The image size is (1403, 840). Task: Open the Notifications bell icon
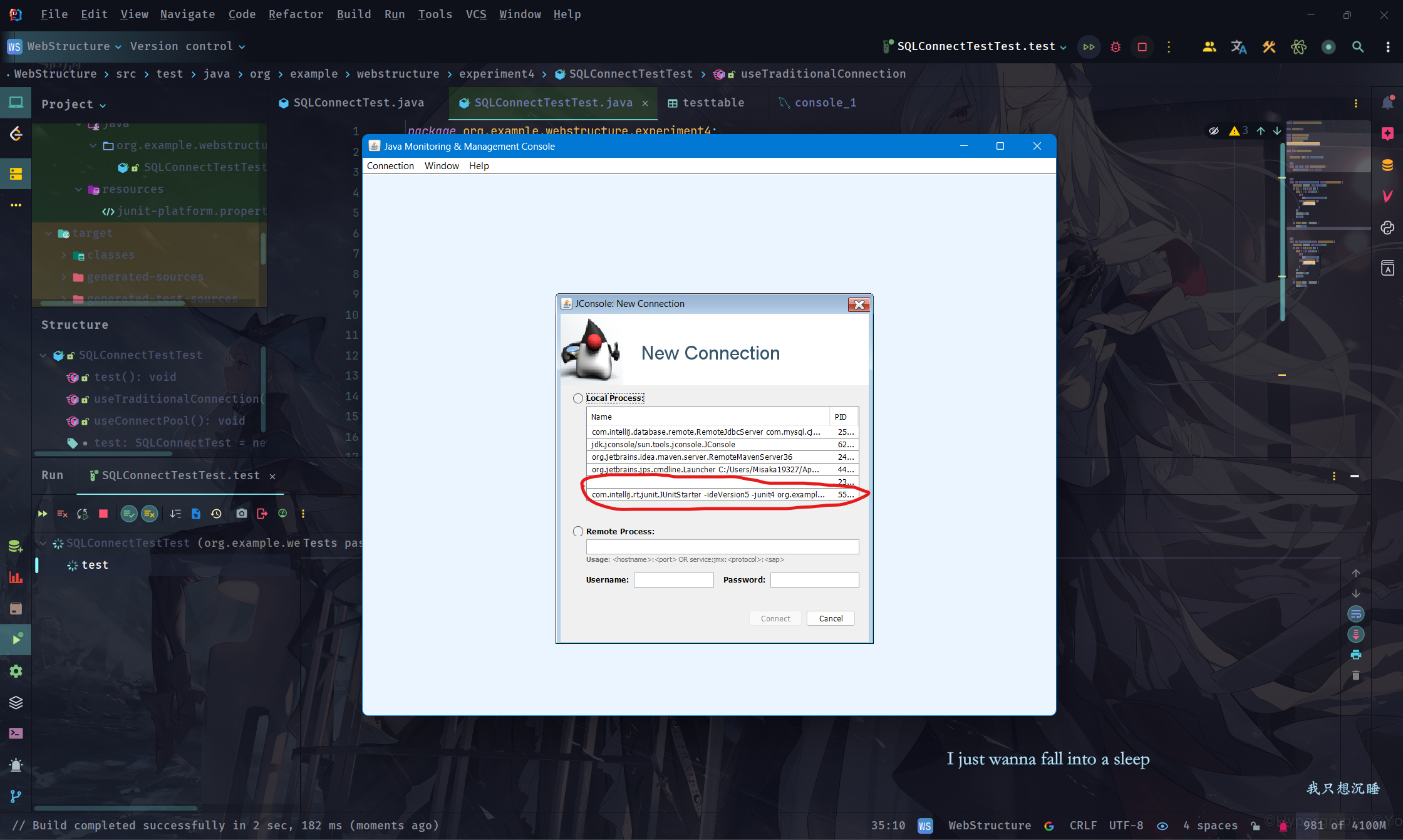click(1387, 103)
